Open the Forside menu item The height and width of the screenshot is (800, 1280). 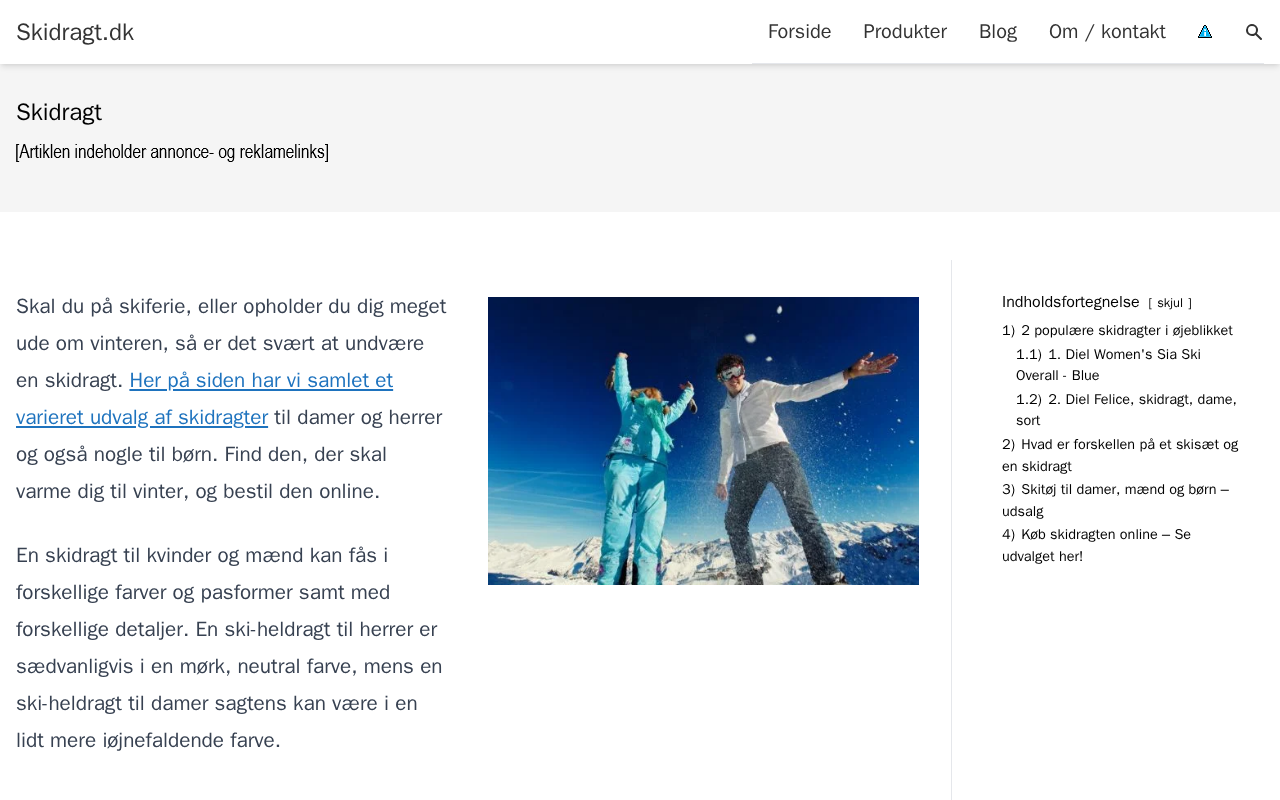pyautogui.click(x=799, y=32)
